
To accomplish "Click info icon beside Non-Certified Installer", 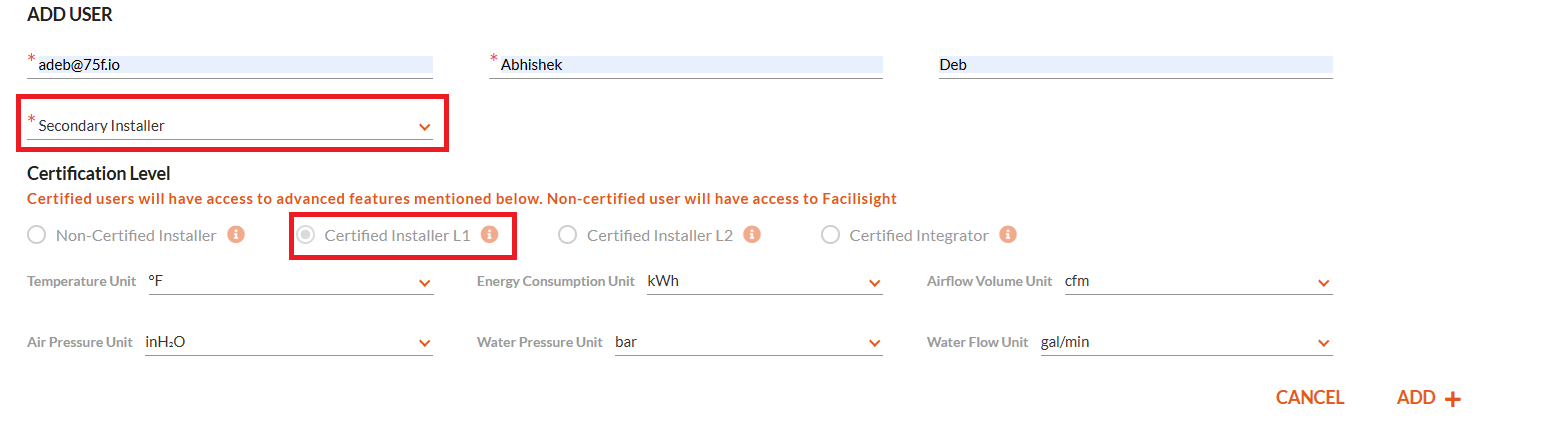I will (x=236, y=235).
